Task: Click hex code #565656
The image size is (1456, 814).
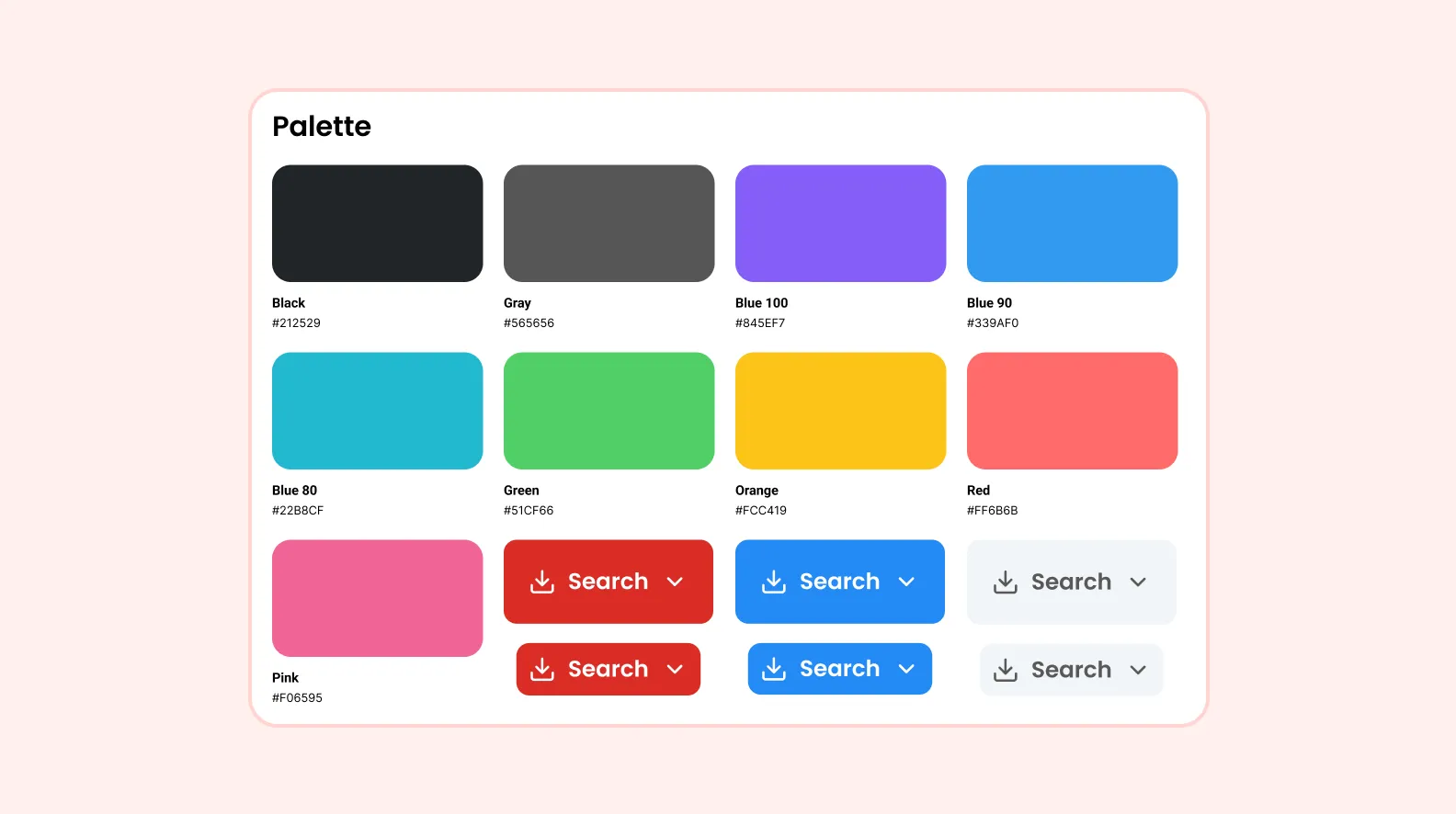Action: [x=529, y=323]
